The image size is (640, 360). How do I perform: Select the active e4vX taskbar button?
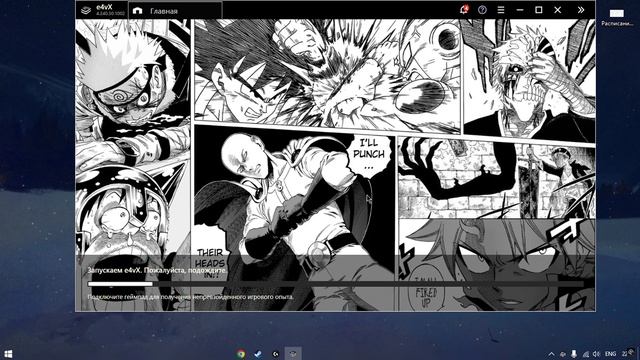(x=293, y=353)
